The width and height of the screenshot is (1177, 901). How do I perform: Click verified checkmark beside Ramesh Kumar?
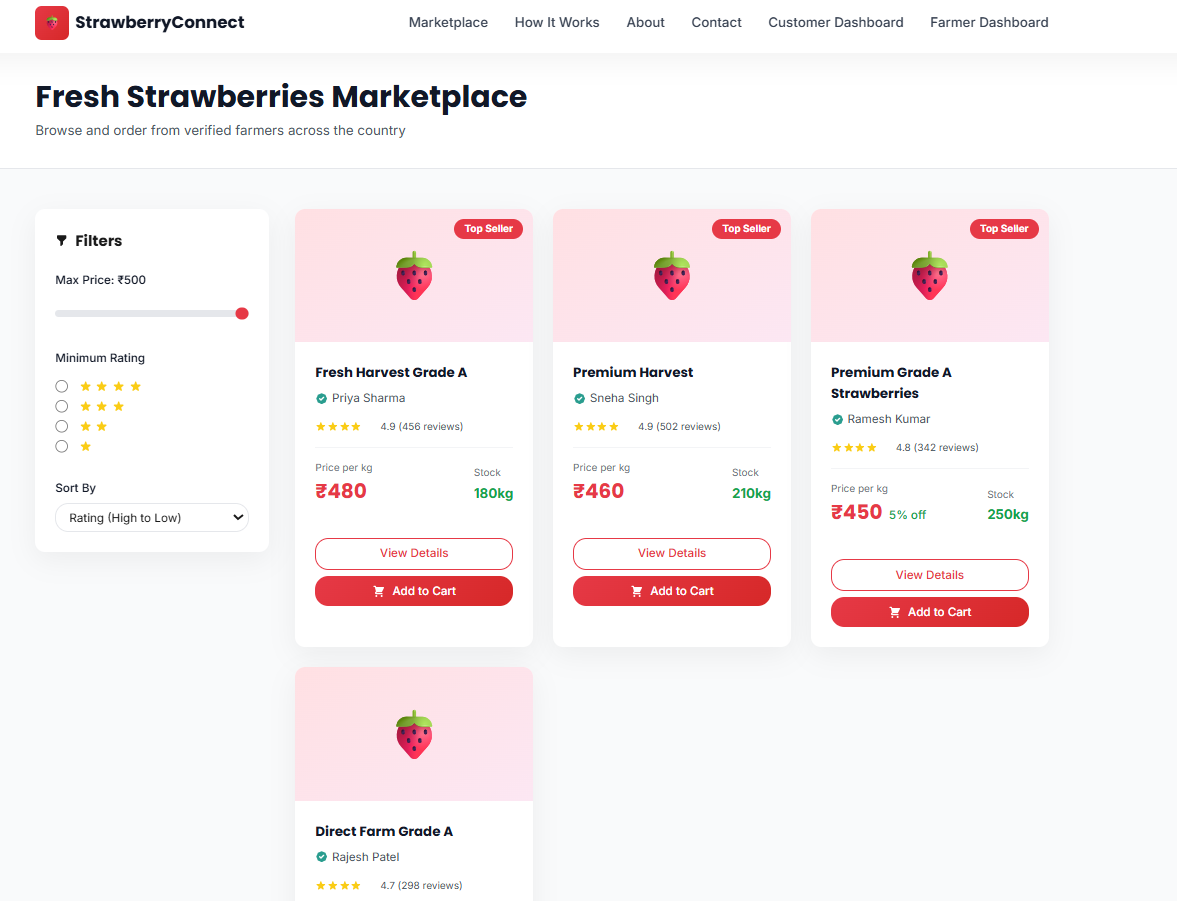838,420
